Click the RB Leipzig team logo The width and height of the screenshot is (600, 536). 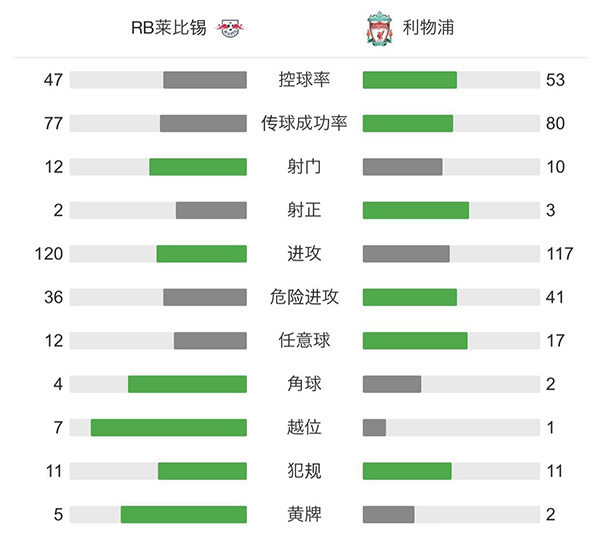click(231, 28)
